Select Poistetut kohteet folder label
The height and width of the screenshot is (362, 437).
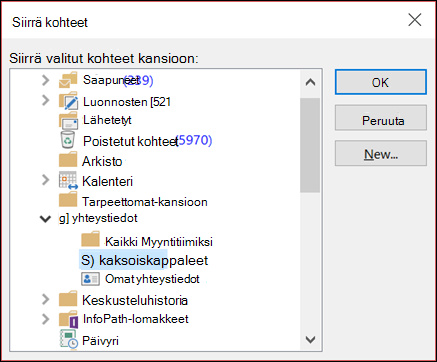coord(131,141)
